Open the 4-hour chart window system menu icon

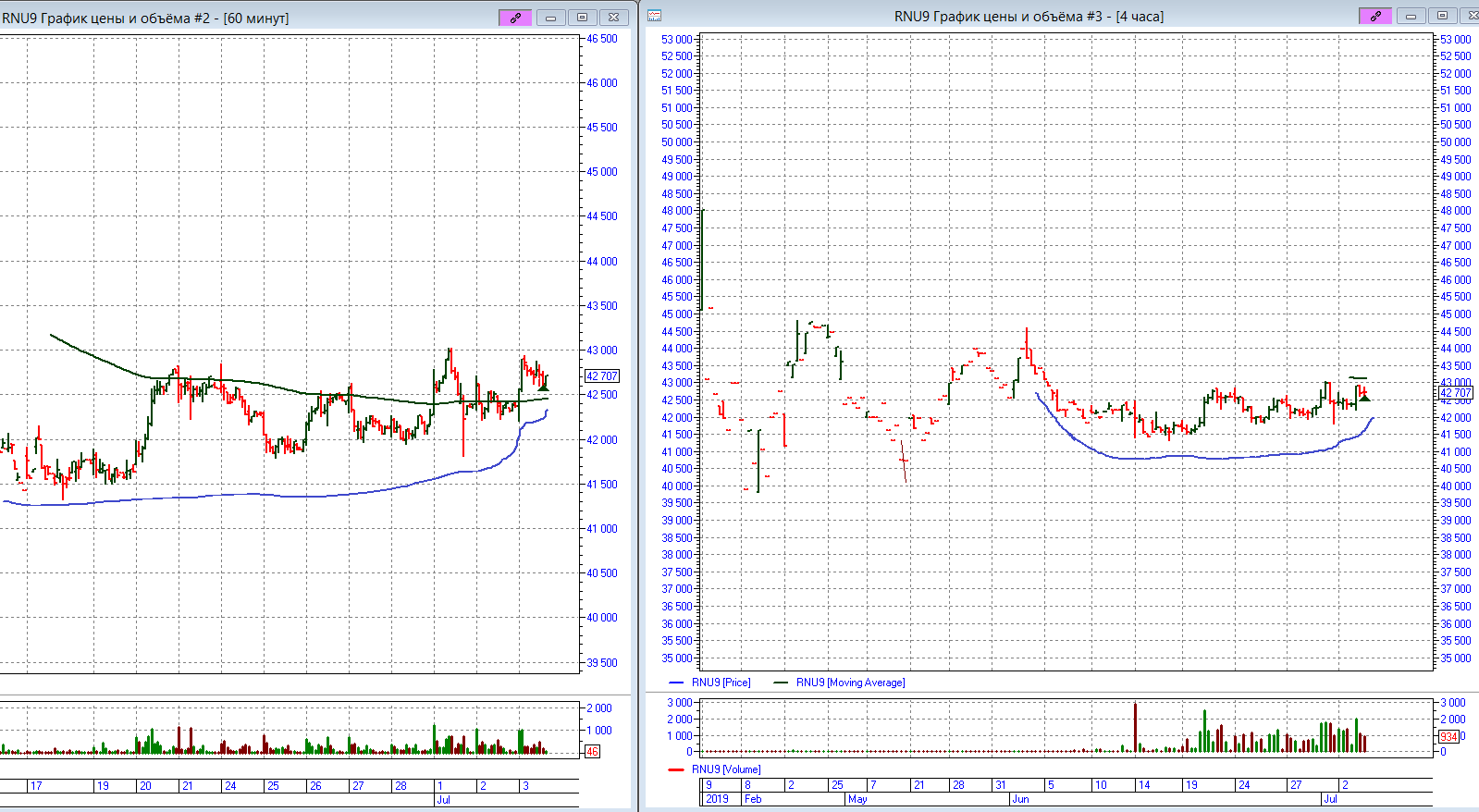(655, 16)
